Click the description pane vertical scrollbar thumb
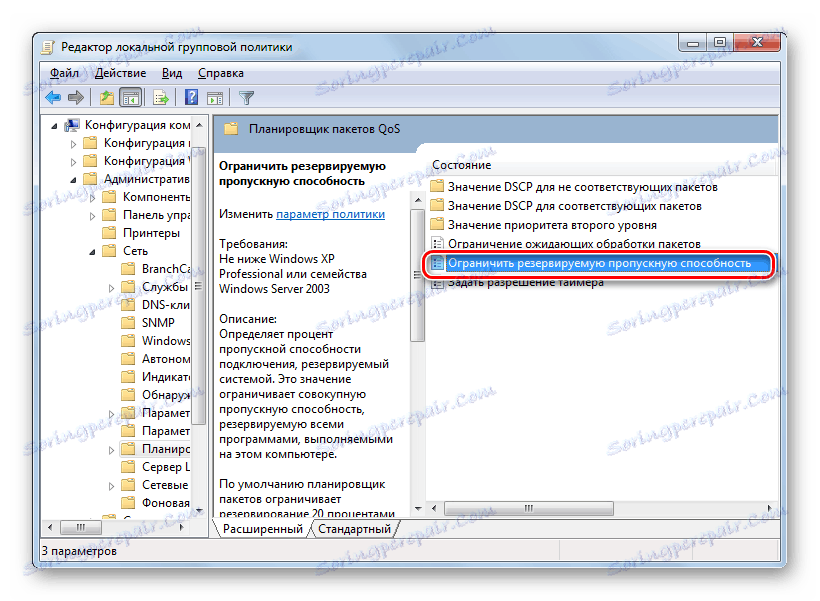 [417, 275]
